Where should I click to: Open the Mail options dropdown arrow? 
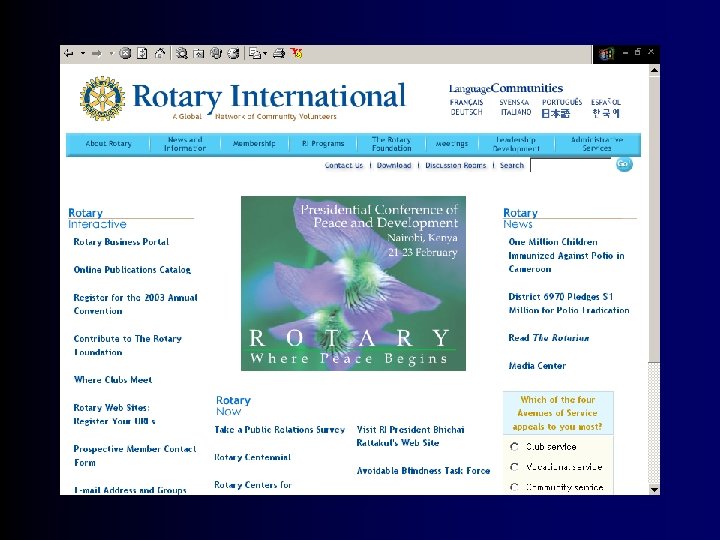click(265, 54)
